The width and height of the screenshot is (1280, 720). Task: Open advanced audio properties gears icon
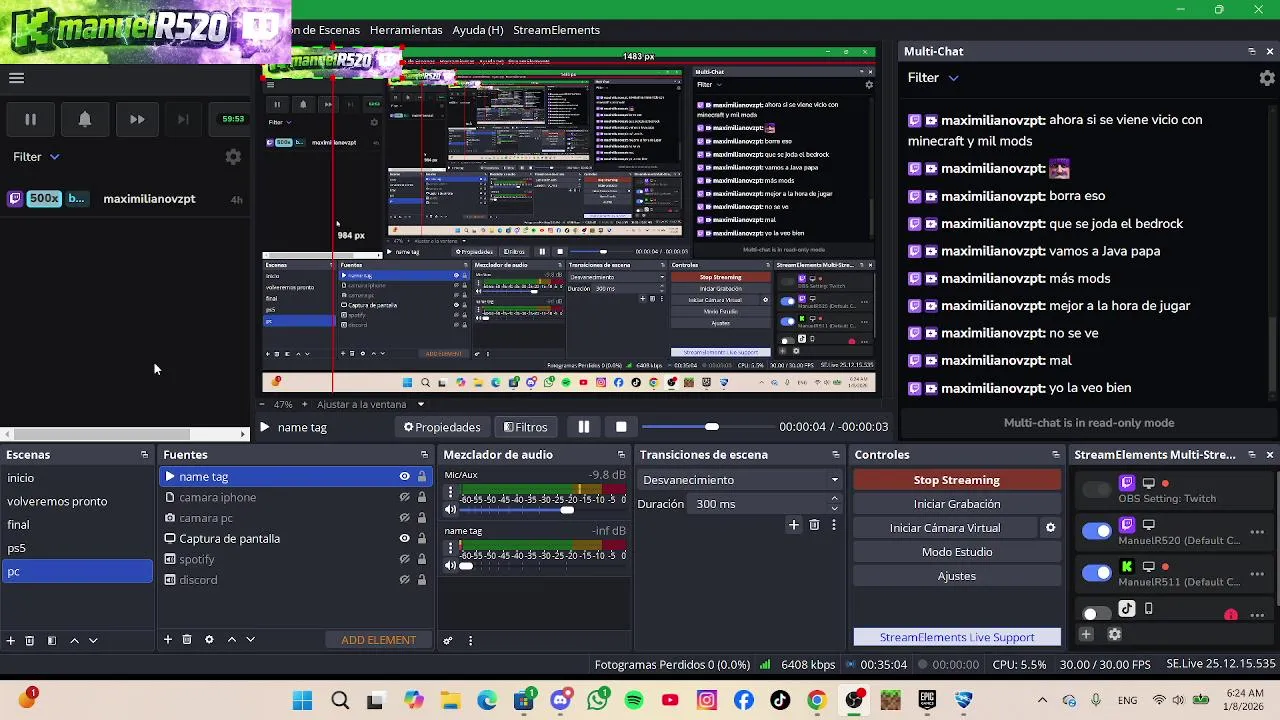click(448, 641)
